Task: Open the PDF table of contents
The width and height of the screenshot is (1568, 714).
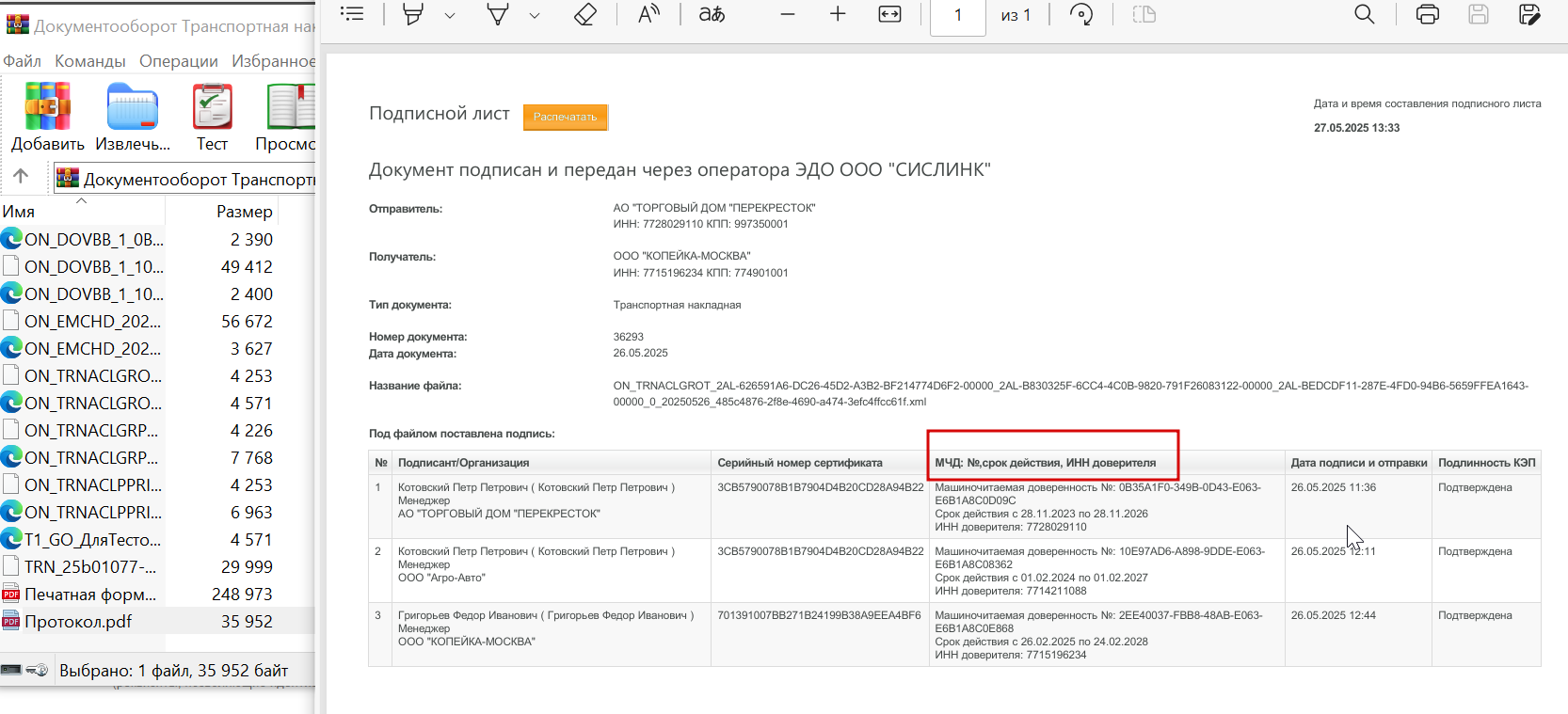Action: pyautogui.click(x=352, y=14)
